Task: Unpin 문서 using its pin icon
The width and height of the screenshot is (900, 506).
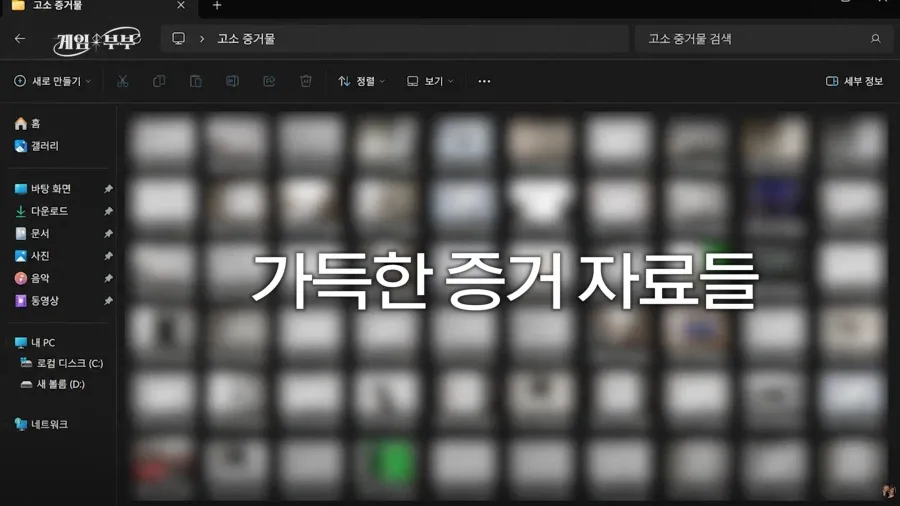Action: click(108, 233)
